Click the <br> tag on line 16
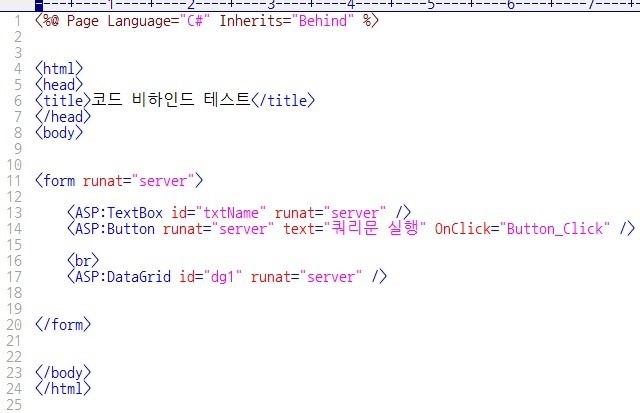Screen dimensions: 640x413 click(x=83, y=260)
